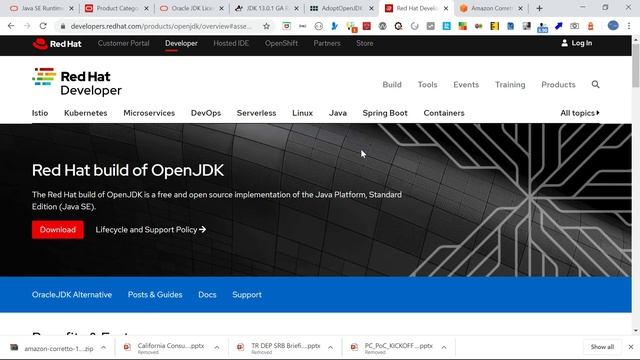Click the Log In user icon
This screenshot has width=640, height=360.
[564, 43]
